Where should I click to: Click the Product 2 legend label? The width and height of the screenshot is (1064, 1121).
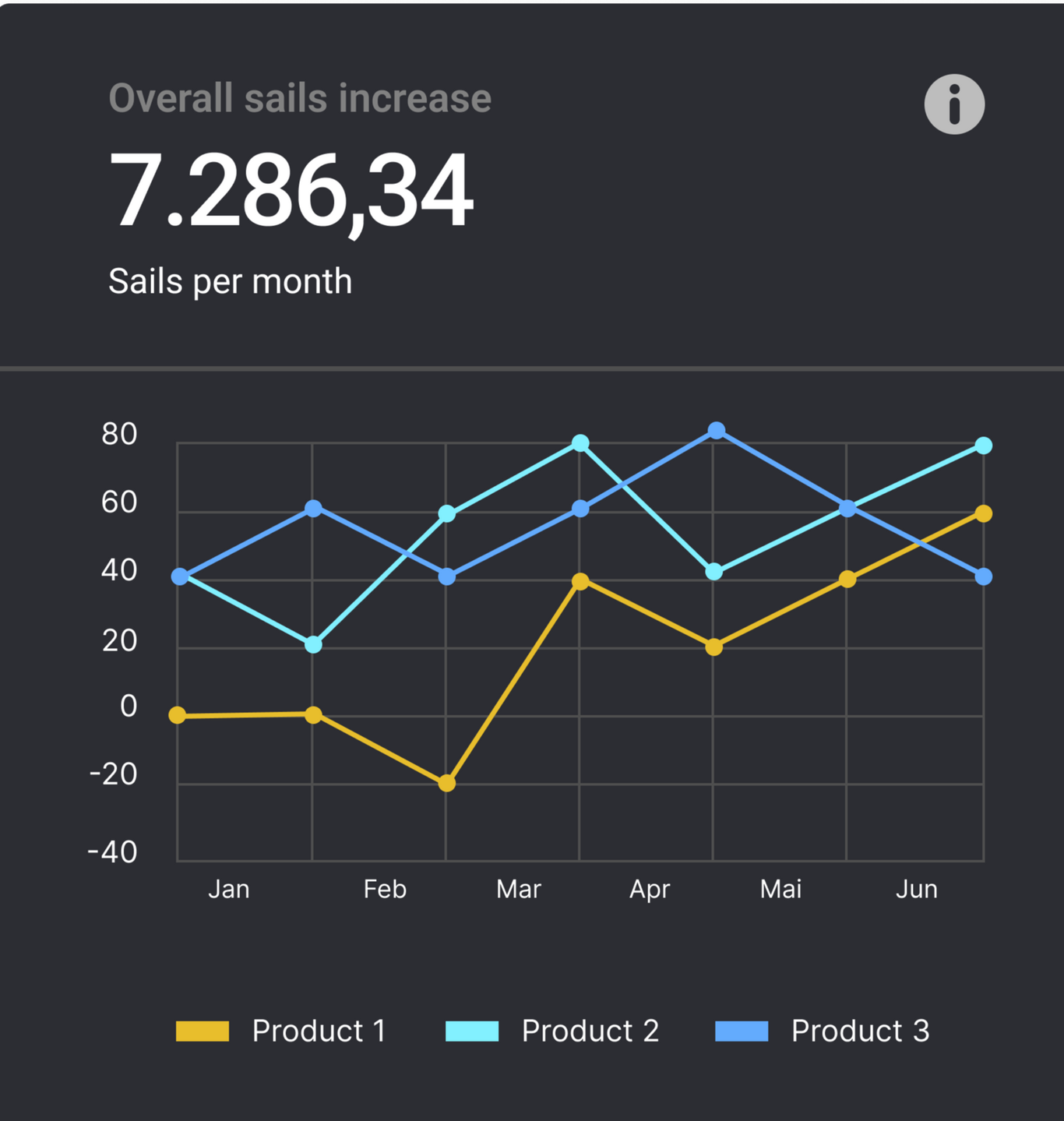pyautogui.click(x=590, y=1031)
